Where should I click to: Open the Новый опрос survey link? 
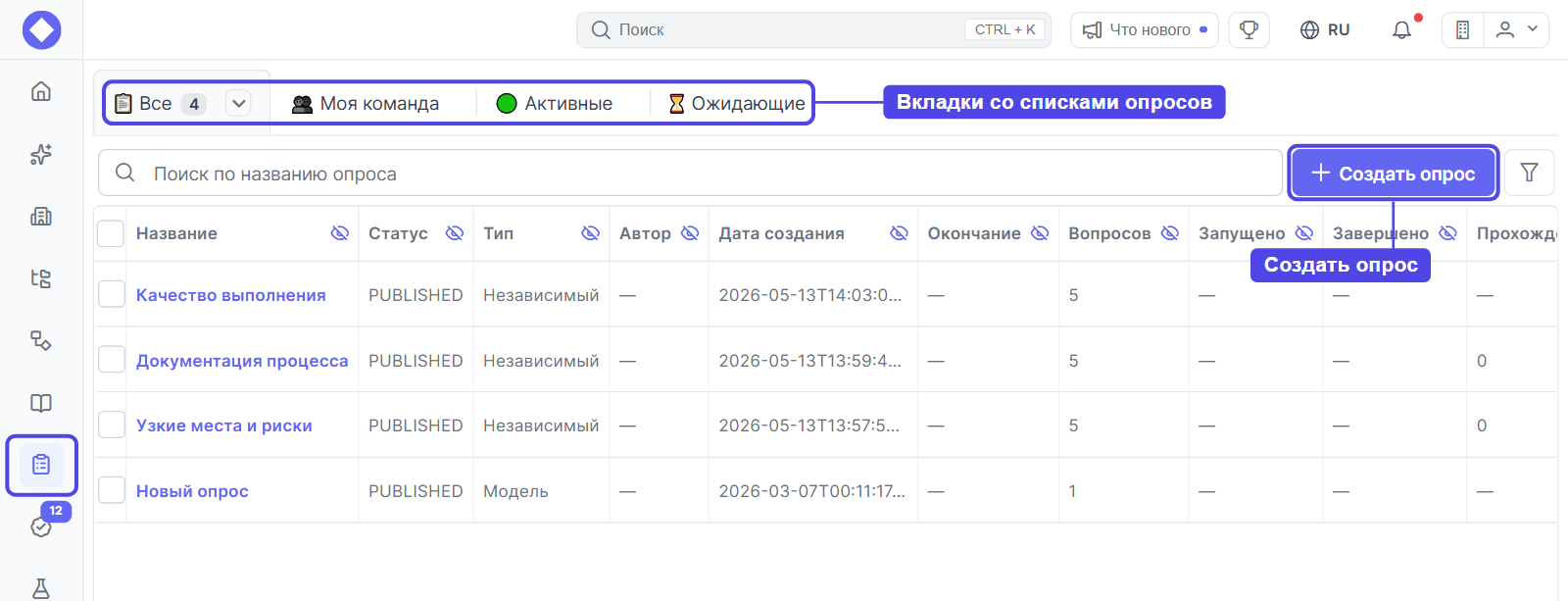point(192,491)
